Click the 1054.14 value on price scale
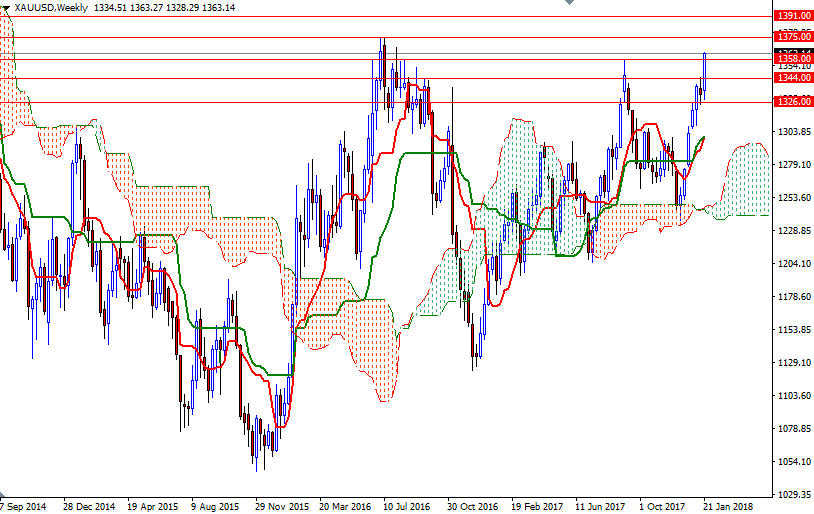 point(792,462)
